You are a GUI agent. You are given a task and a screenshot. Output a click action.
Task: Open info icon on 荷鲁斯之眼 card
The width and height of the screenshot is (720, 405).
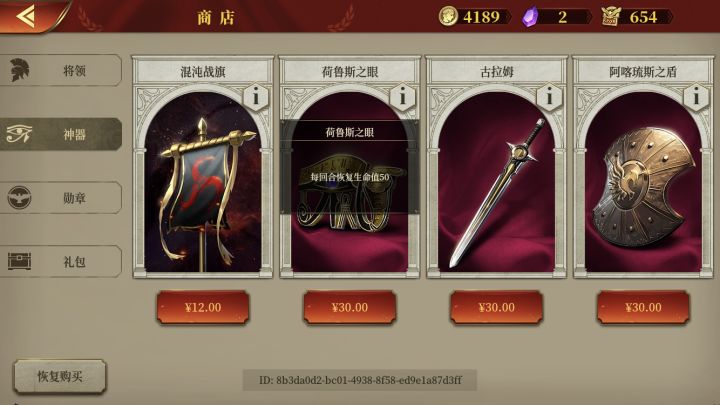402,97
